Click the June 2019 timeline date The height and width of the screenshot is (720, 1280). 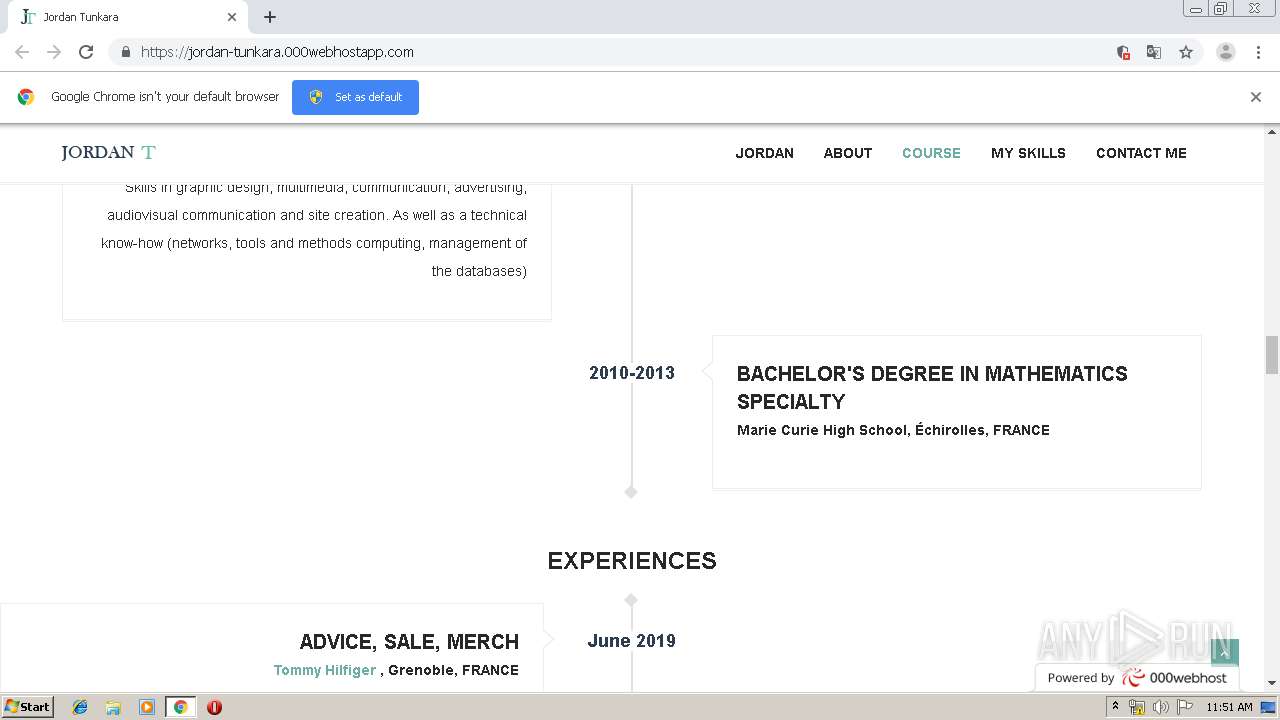pos(631,641)
